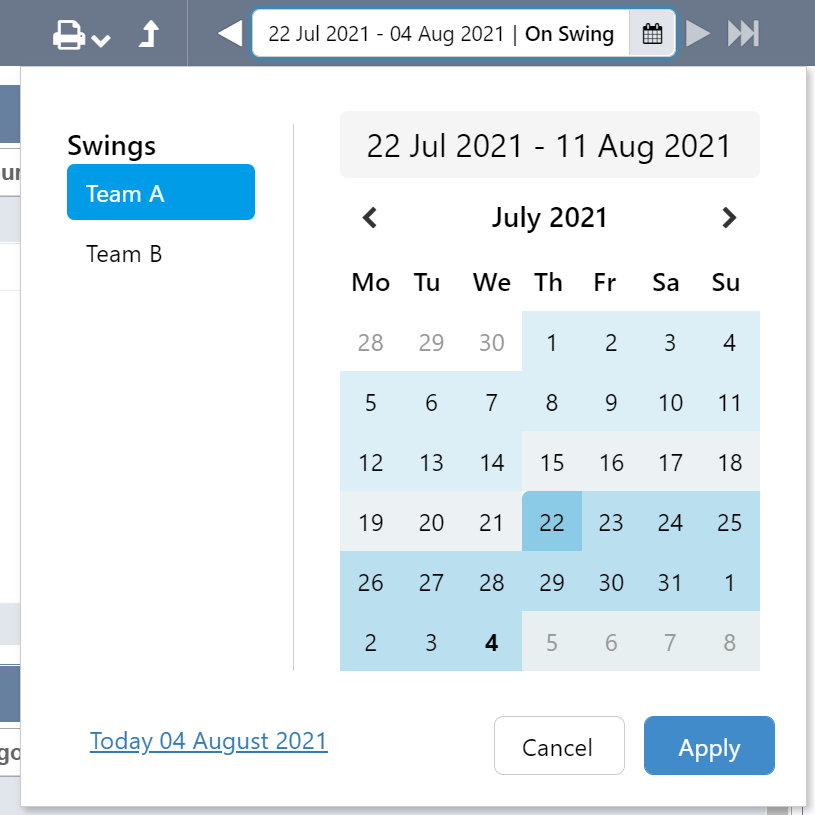The height and width of the screenshot is (815, 815).
Task: Skip to the latest period icon
Action: click(743, 34)
